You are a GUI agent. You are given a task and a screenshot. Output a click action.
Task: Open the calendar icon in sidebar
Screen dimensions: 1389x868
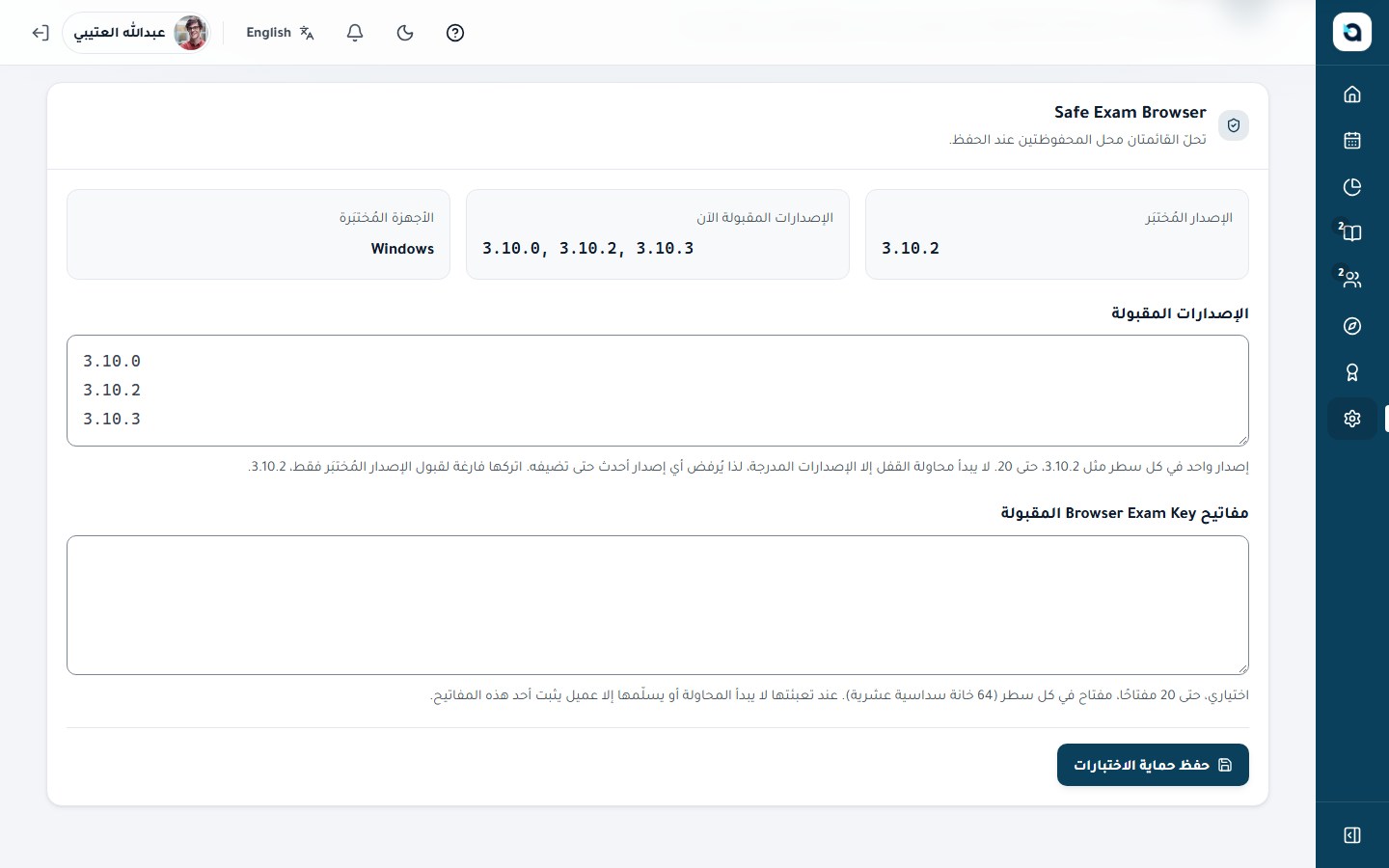click(x=1352, y=140)
